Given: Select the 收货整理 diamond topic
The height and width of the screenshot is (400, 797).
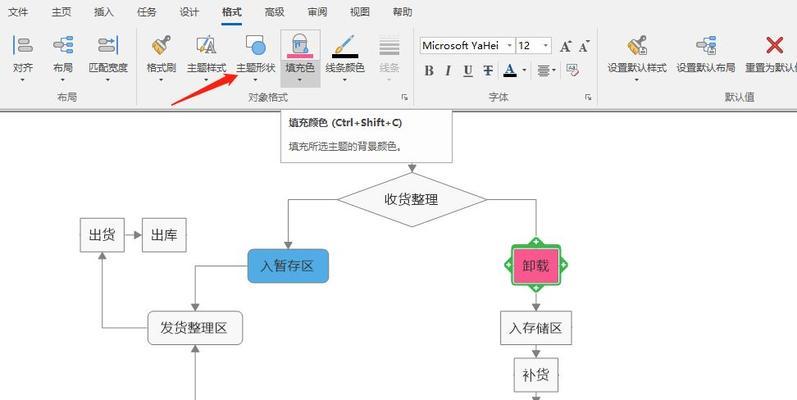Looking at the screenshot, I should click(412, 200).
